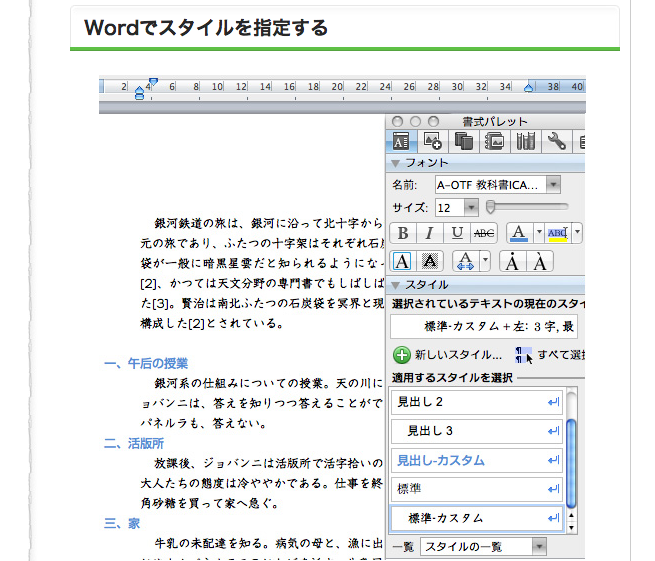Adjust the font size slider
The height and width of the screenshot is (561, 655).
tap(491, 206)
